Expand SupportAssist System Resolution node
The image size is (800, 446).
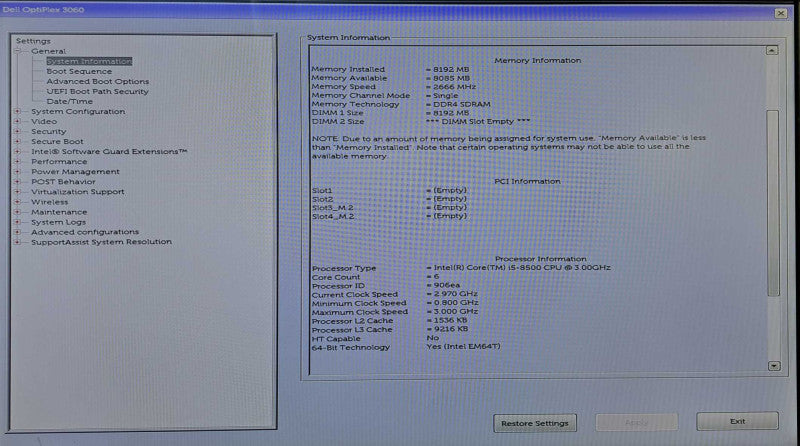click(x=18, y=242)
